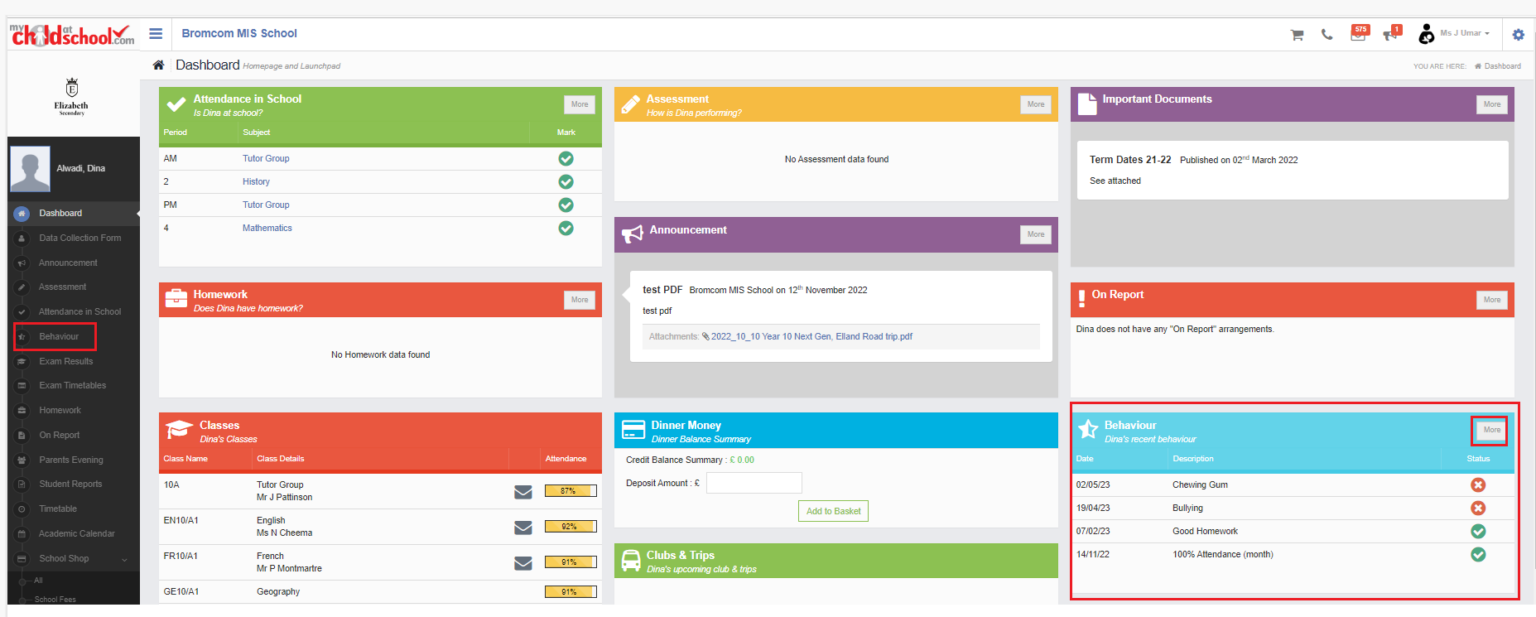
Task: Click green check mark for History attendance
Action: point(565,182)
